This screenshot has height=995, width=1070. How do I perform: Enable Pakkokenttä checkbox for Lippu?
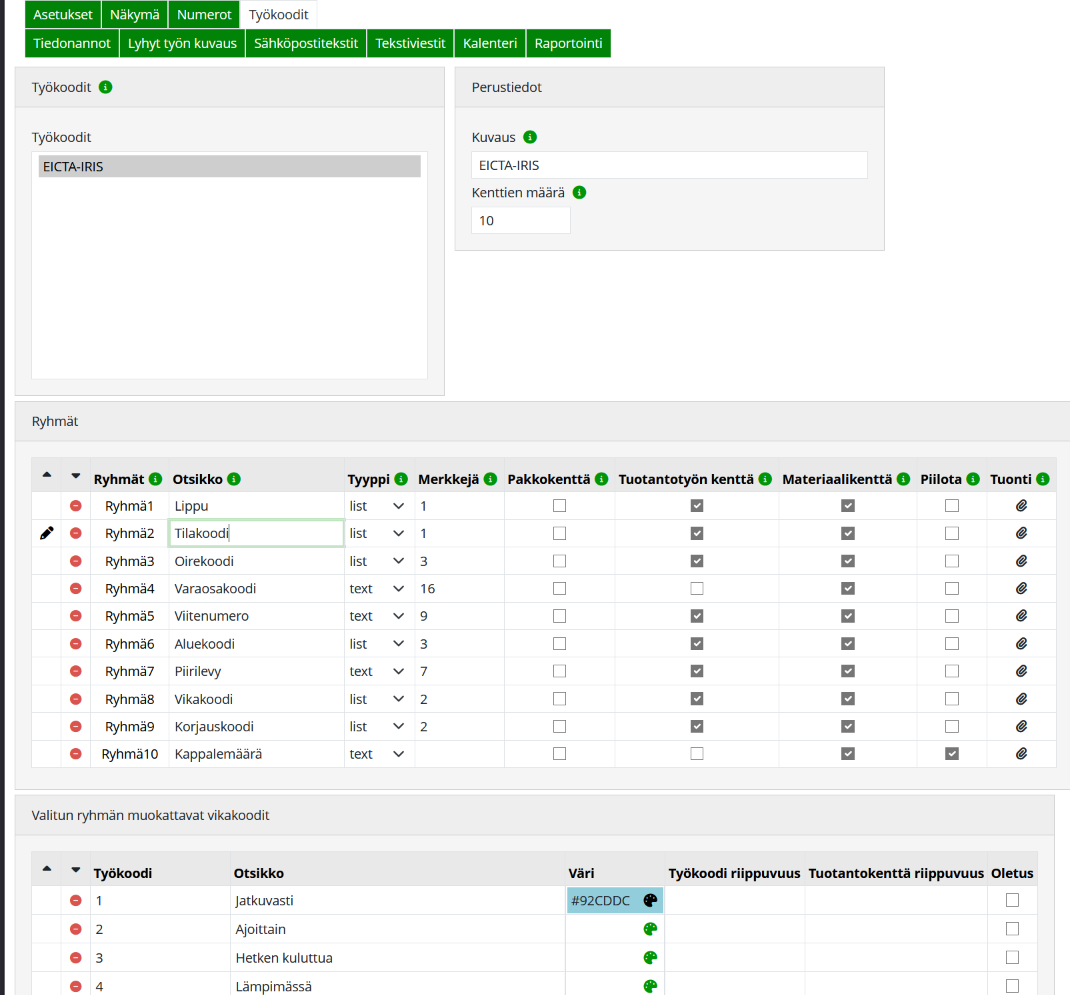559,506
